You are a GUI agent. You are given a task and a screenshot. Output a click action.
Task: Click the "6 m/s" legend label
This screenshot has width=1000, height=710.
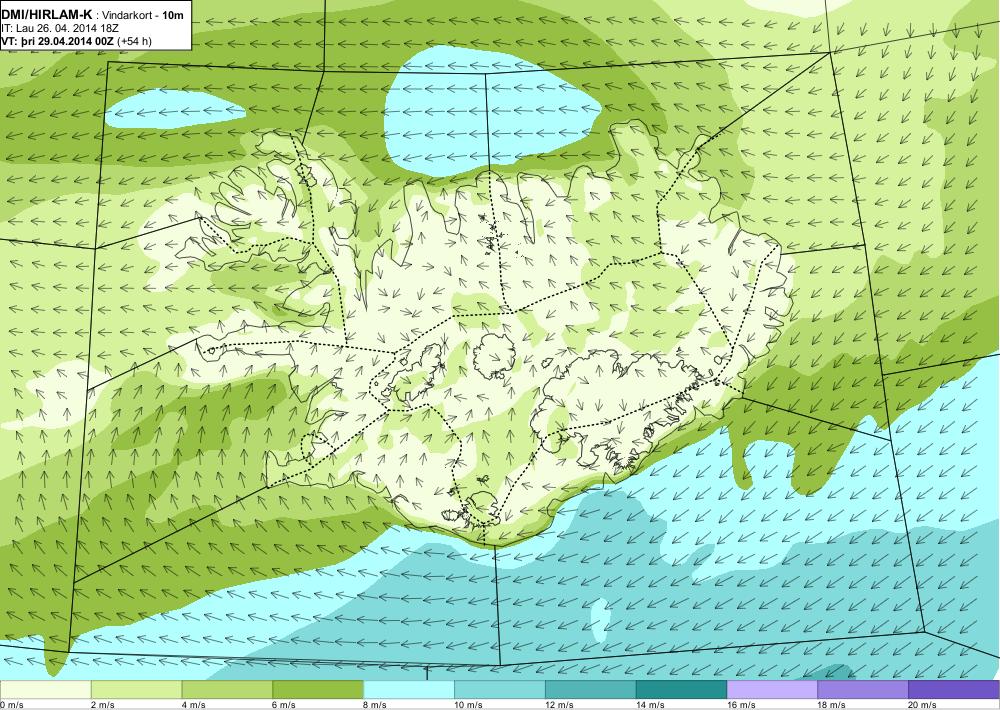(x=285, y=705)
